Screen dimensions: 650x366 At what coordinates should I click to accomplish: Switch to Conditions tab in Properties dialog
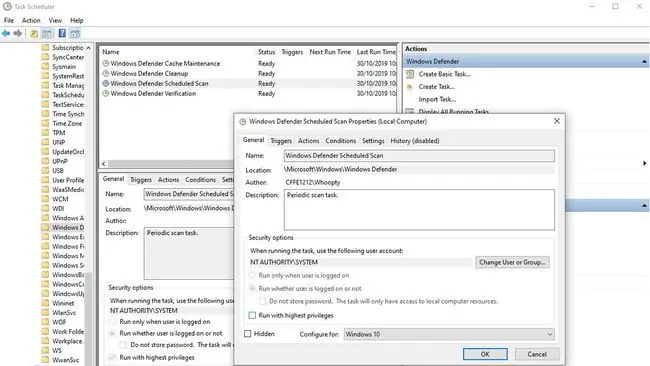340,141
